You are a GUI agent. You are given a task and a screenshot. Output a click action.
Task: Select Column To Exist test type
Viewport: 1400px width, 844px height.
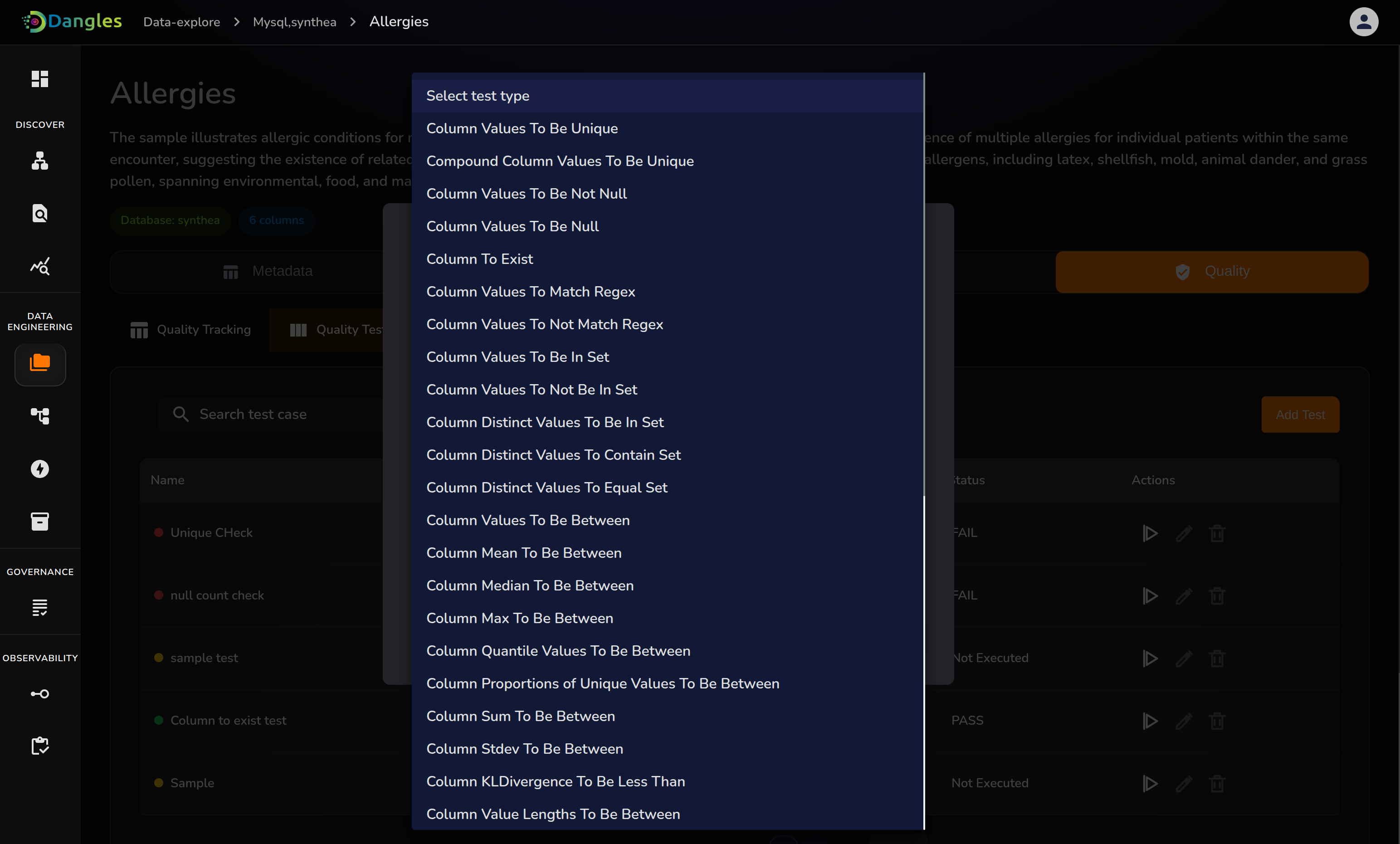point(479,259)
